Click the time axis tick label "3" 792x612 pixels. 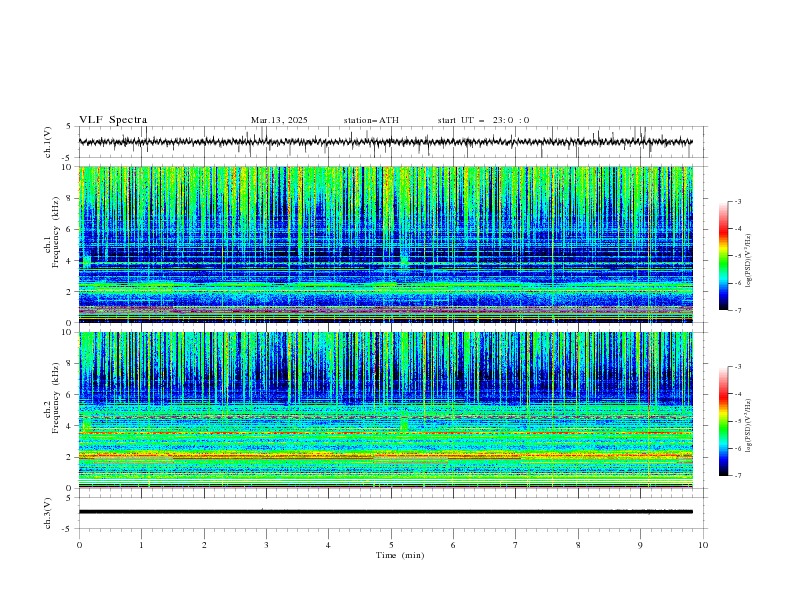(x=266, y=545)
